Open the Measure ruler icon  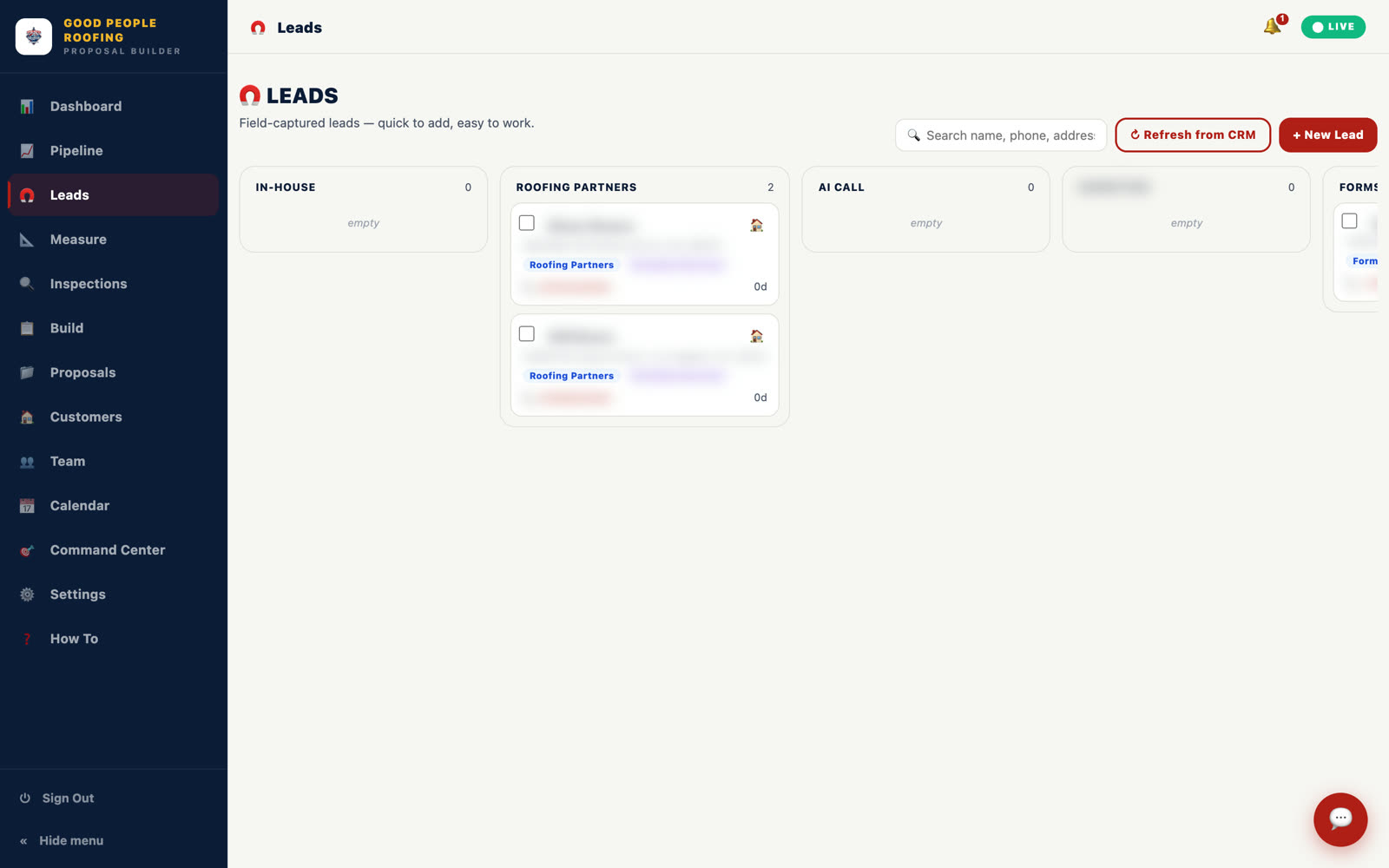pos(27,240)
